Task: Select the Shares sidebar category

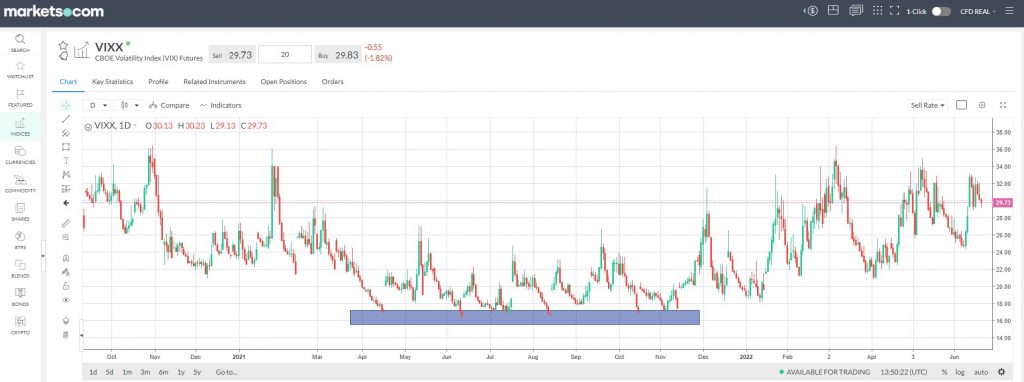Action: pos(20,212)
